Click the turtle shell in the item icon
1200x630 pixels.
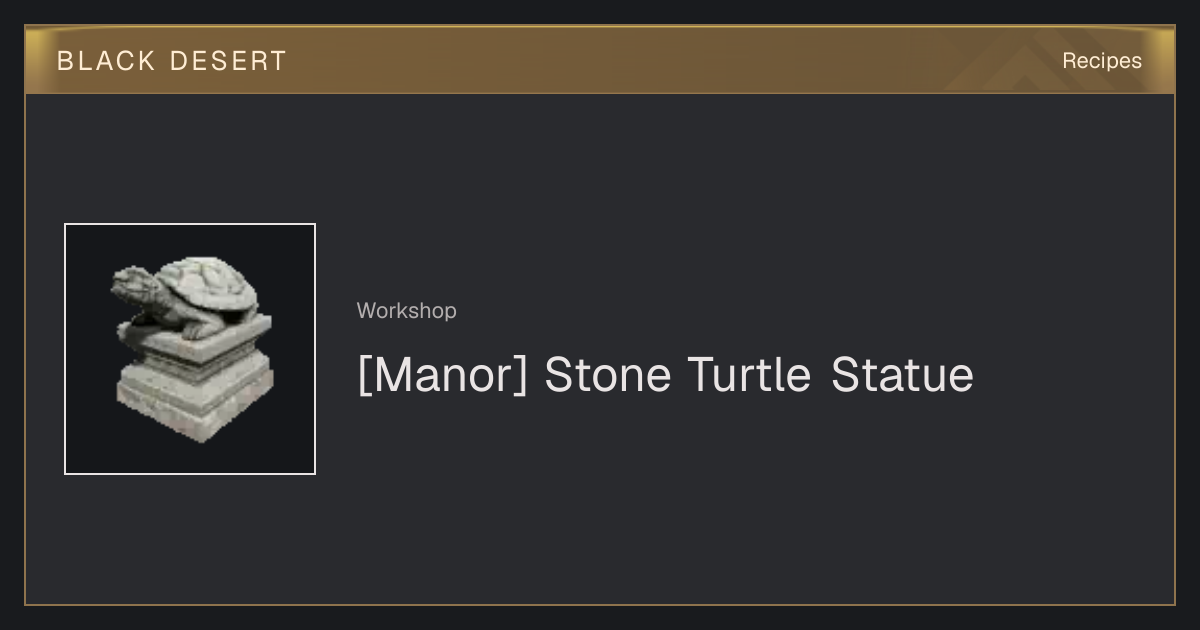click(x=205, y=286)
